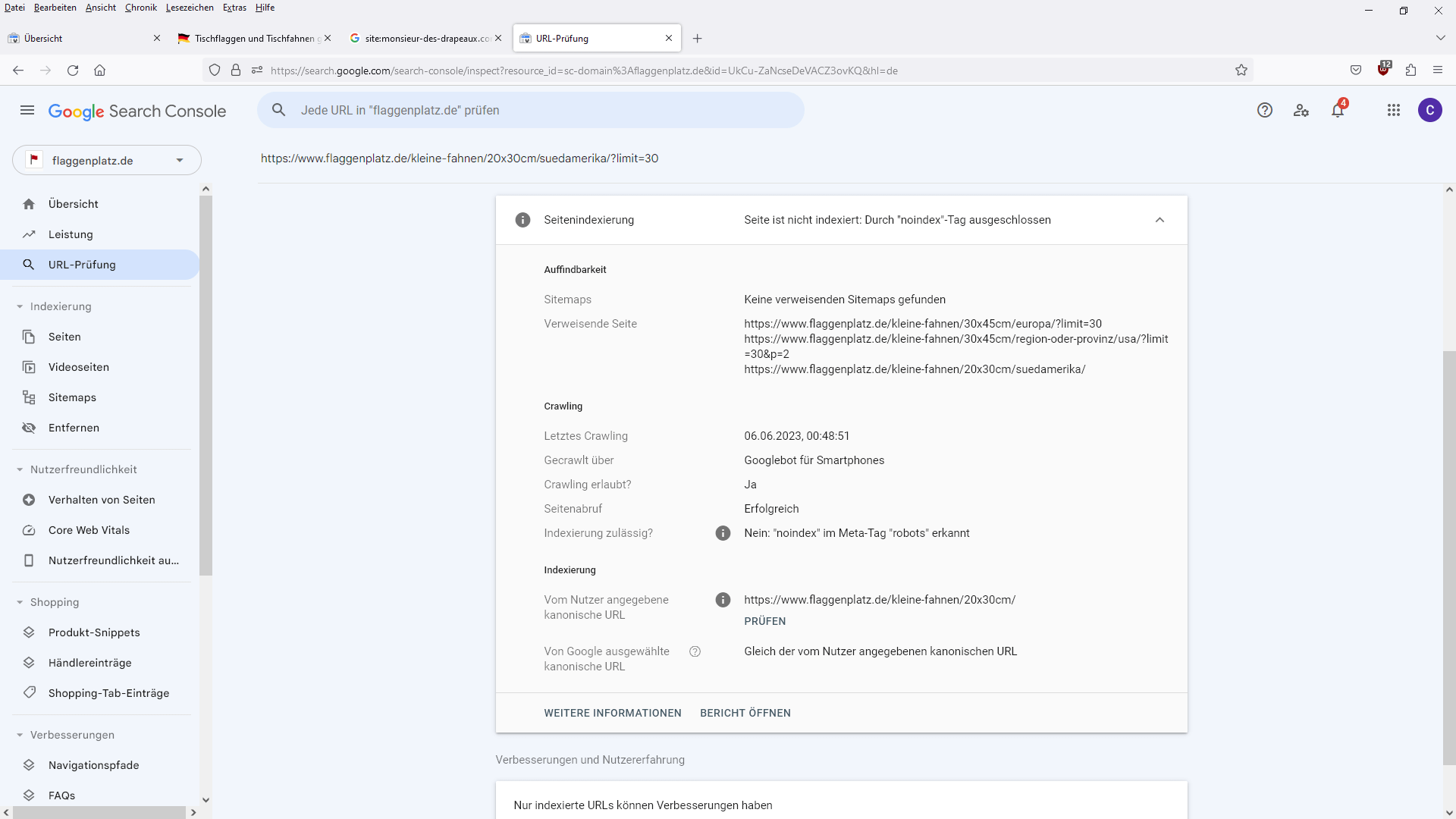
Task: Open the list all tabs dropdown
Action: [x=1440, y=38]
